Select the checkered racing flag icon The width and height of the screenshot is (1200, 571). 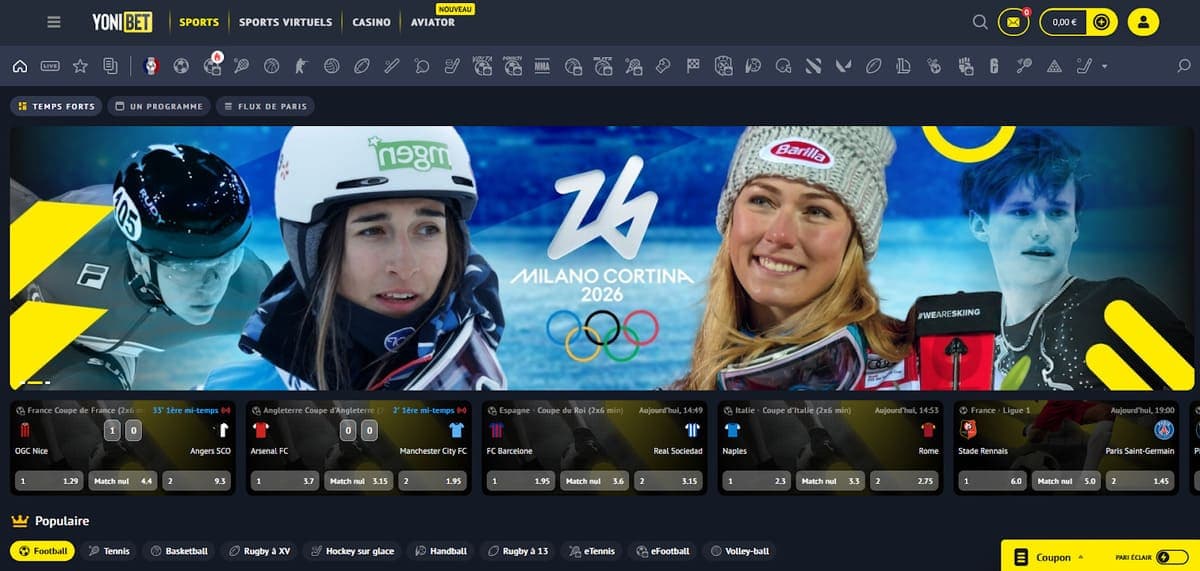click(693, 67)
